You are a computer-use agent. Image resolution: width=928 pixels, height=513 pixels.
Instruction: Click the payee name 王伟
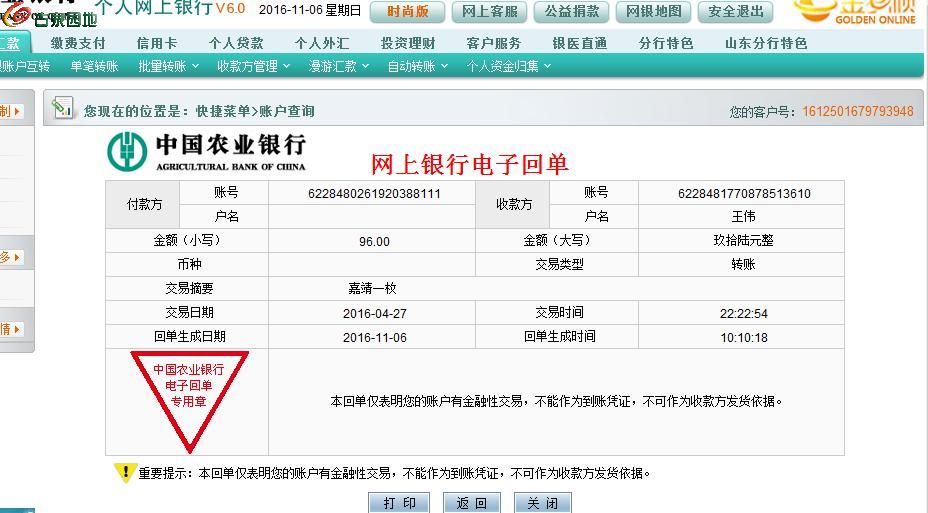coord(743,217)
